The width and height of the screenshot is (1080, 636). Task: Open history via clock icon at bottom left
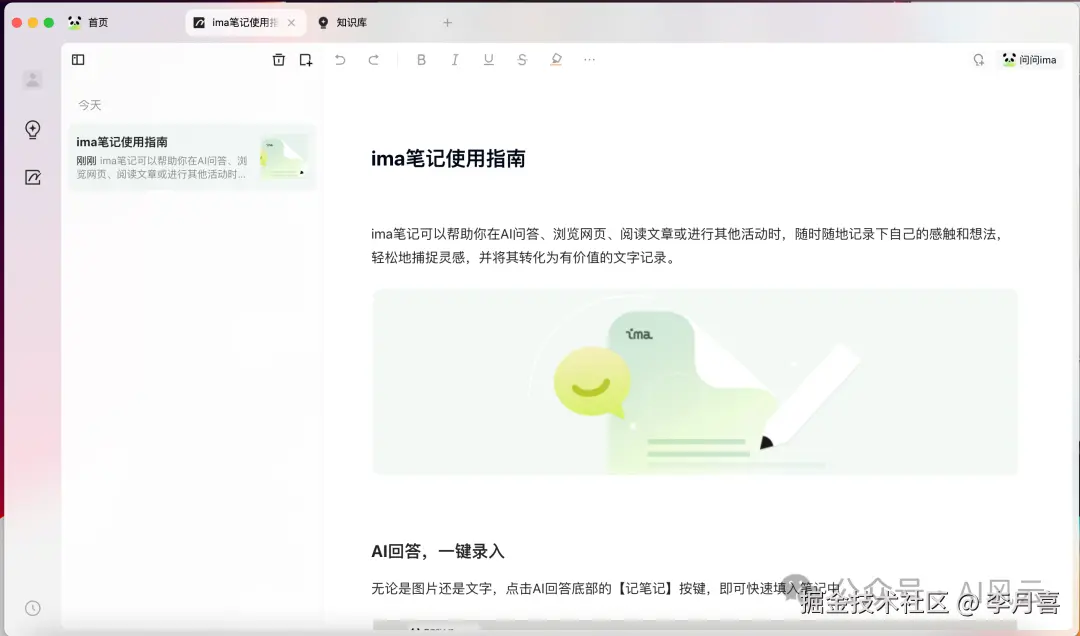[x=31, y=607]
